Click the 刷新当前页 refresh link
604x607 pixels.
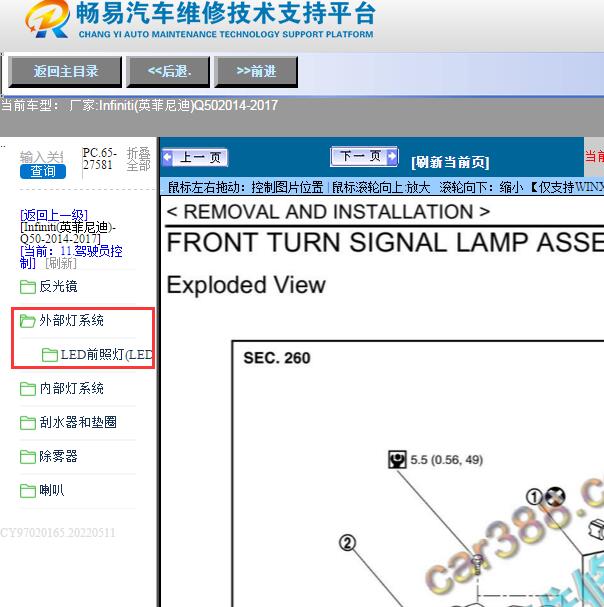(x=450, y=162)
